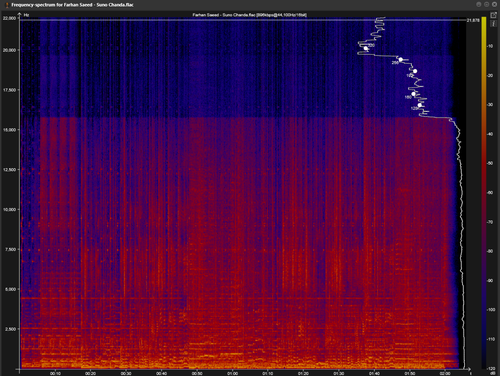Click the 256 bitrate marker dot

coord(401,60)
